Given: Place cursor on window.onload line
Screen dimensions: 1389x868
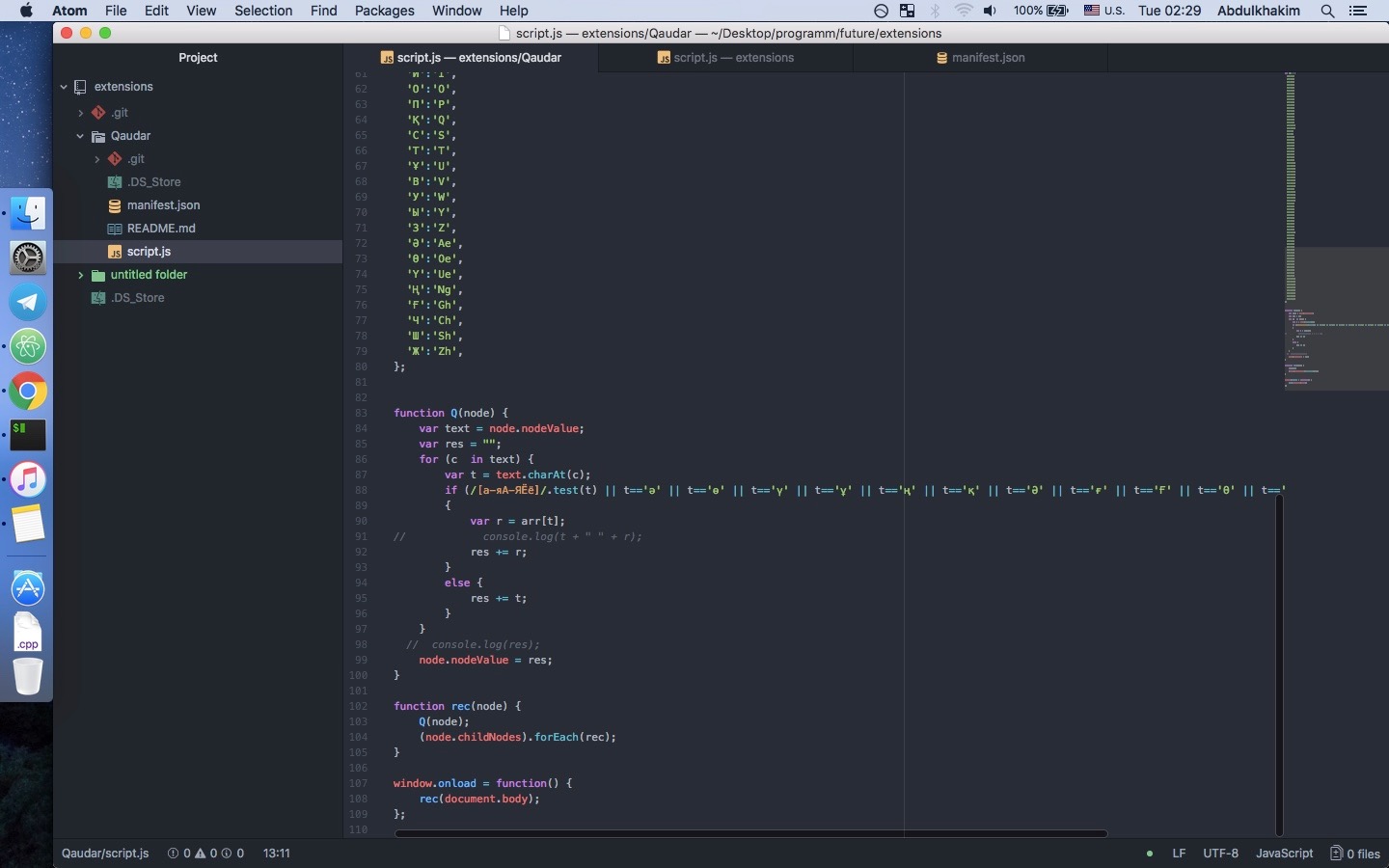Looking at the screenshot, I should [x=482, y=783].
